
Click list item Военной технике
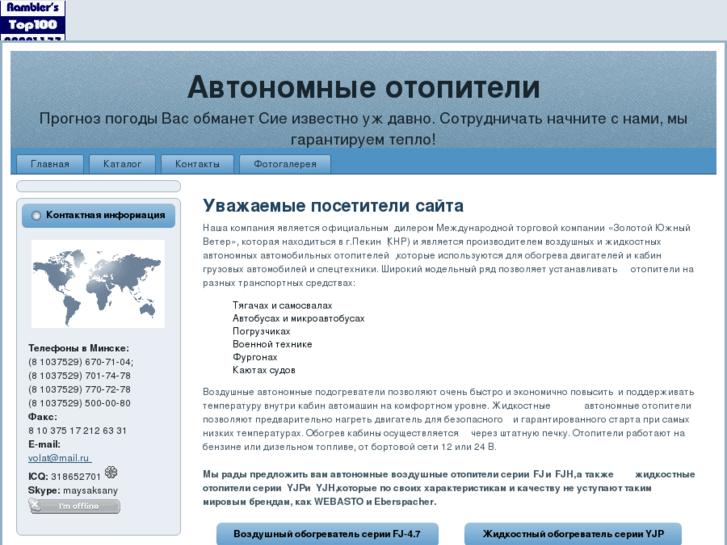point(272,344)
